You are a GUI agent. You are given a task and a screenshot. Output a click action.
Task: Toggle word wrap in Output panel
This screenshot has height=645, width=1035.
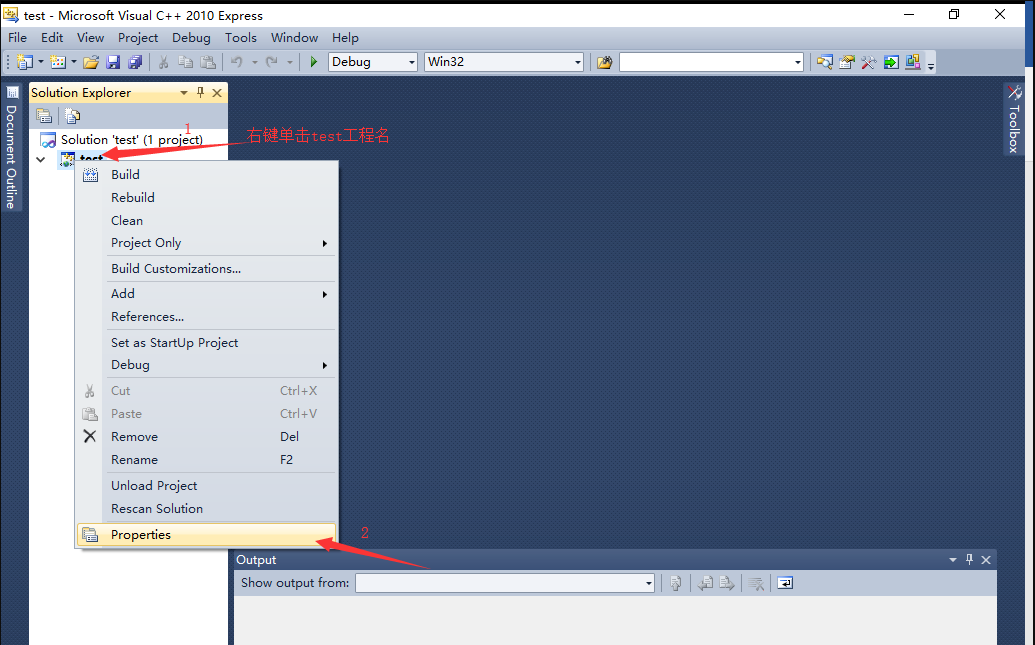tap(785, 583)
